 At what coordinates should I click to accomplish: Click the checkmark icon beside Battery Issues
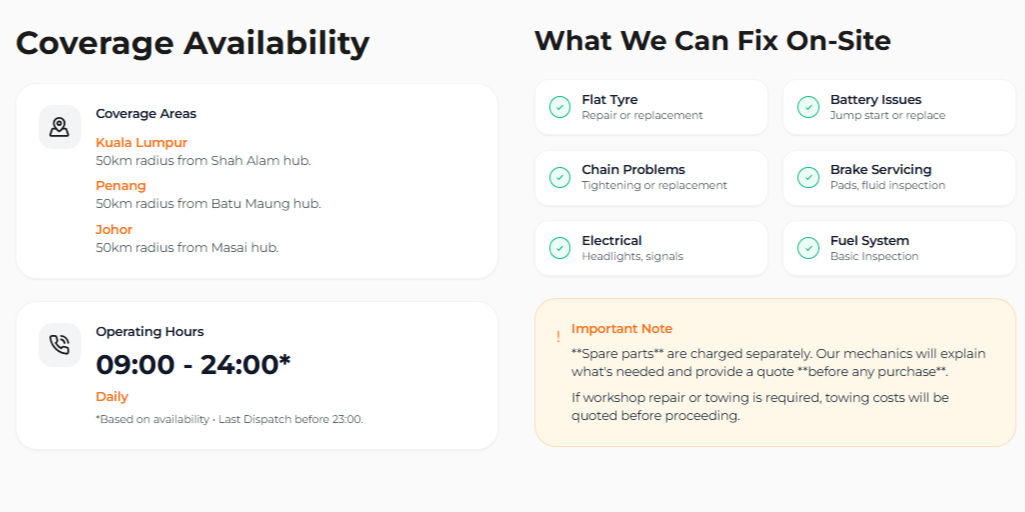click(x=808, y=107)
